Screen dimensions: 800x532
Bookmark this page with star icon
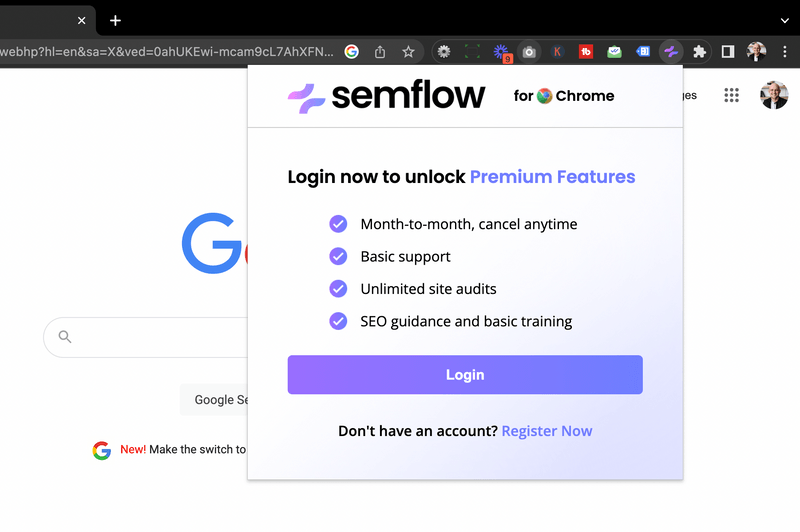point(408,52)
